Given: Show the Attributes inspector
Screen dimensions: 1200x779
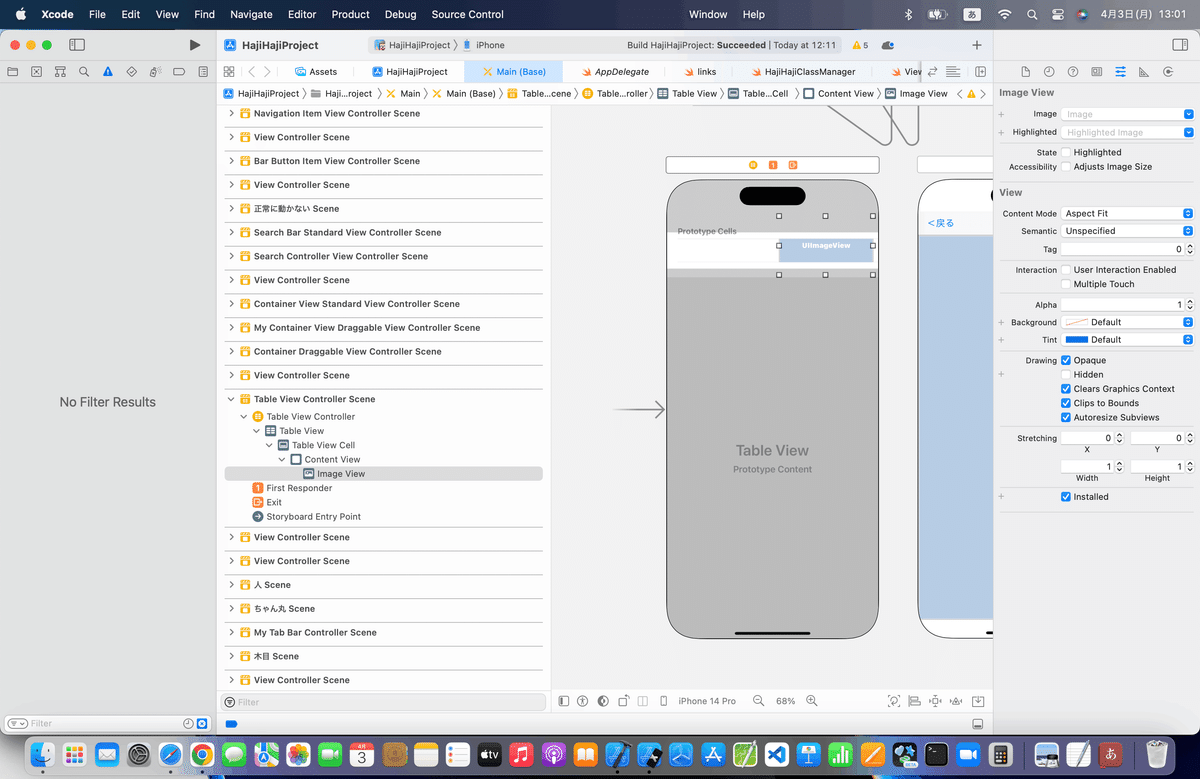Looking at the screenshot, I should 1120,72.
